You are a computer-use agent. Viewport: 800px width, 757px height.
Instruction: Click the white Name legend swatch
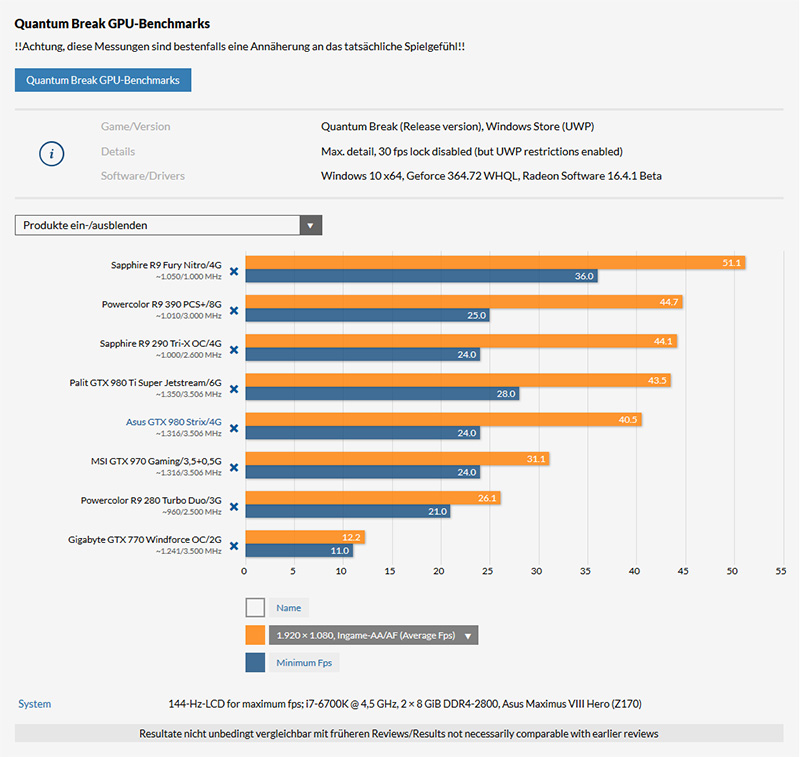click(x=255, y=608)
